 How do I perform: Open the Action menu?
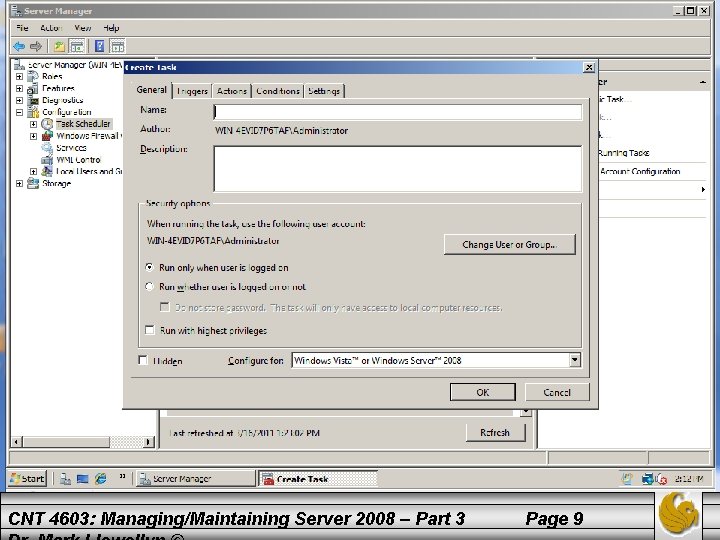pos(51,28)
